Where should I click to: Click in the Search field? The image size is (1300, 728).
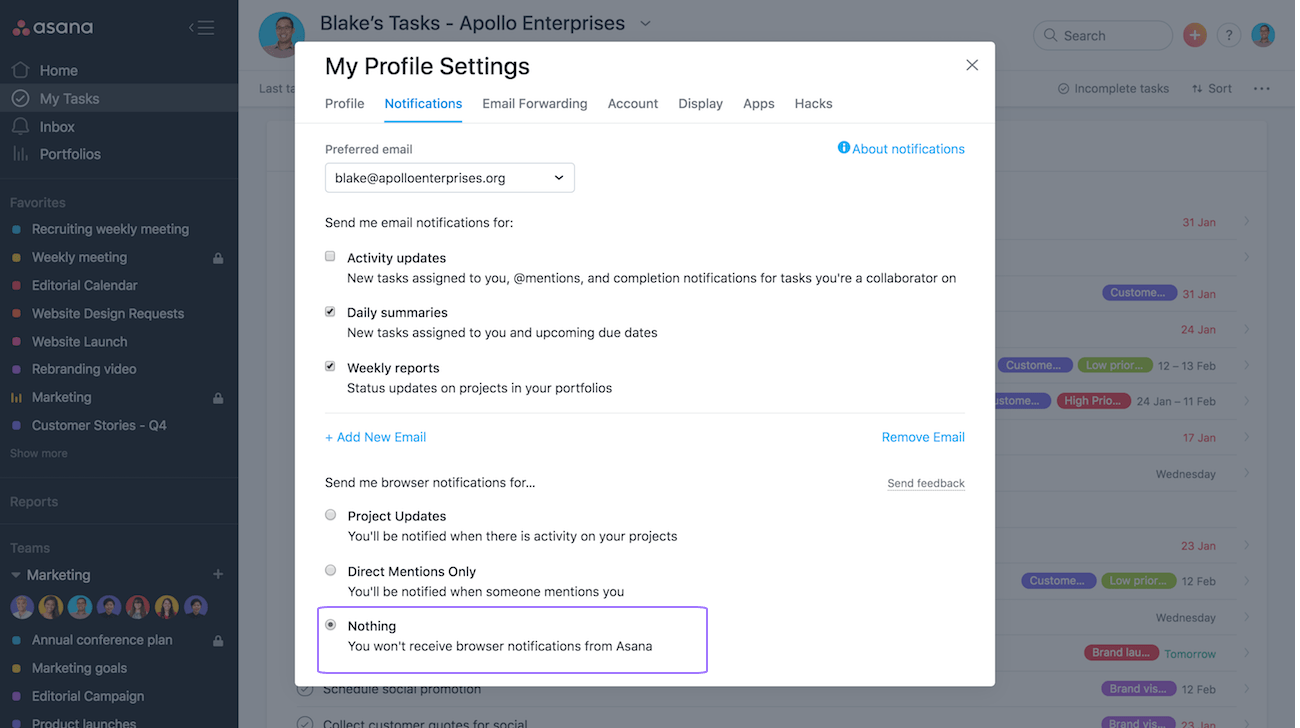(x=1103, y=35)
